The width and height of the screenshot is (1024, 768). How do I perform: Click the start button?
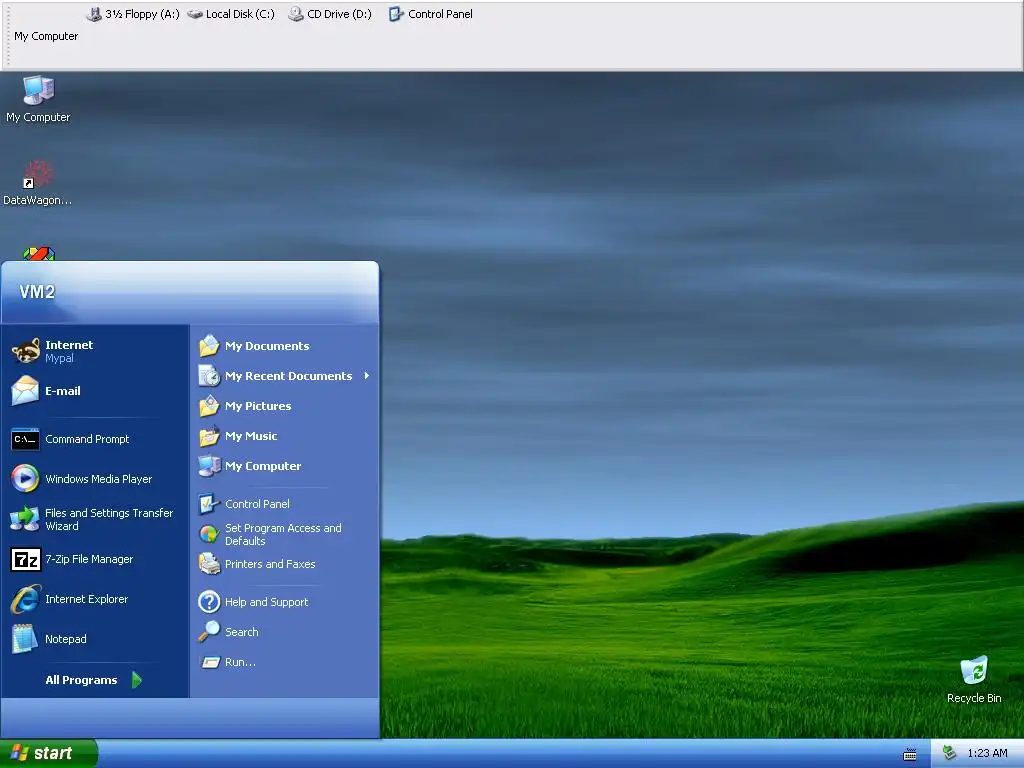coord(48,753)
